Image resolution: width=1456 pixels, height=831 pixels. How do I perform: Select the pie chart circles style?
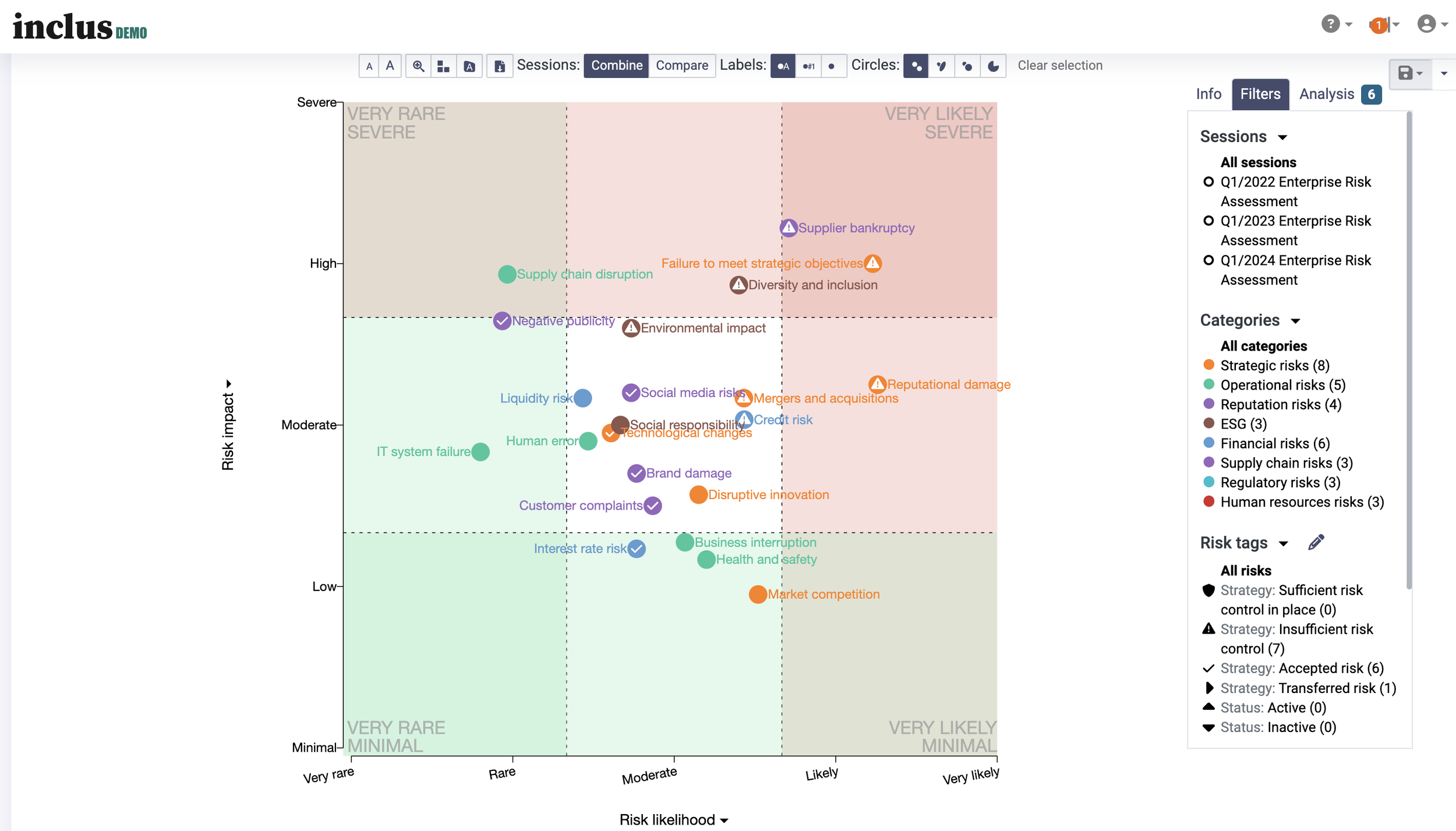[x=993, y=66]
